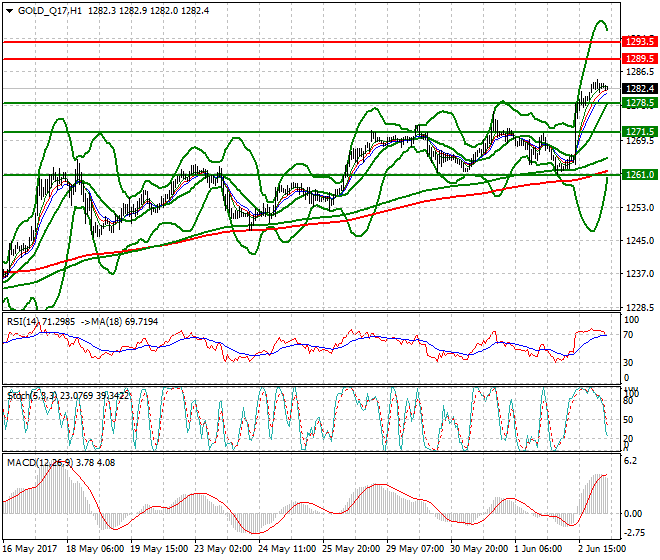Click the MACD scale value 6.2
The width and height of the screenshot is (660, 560).
(x=630, y=461)
